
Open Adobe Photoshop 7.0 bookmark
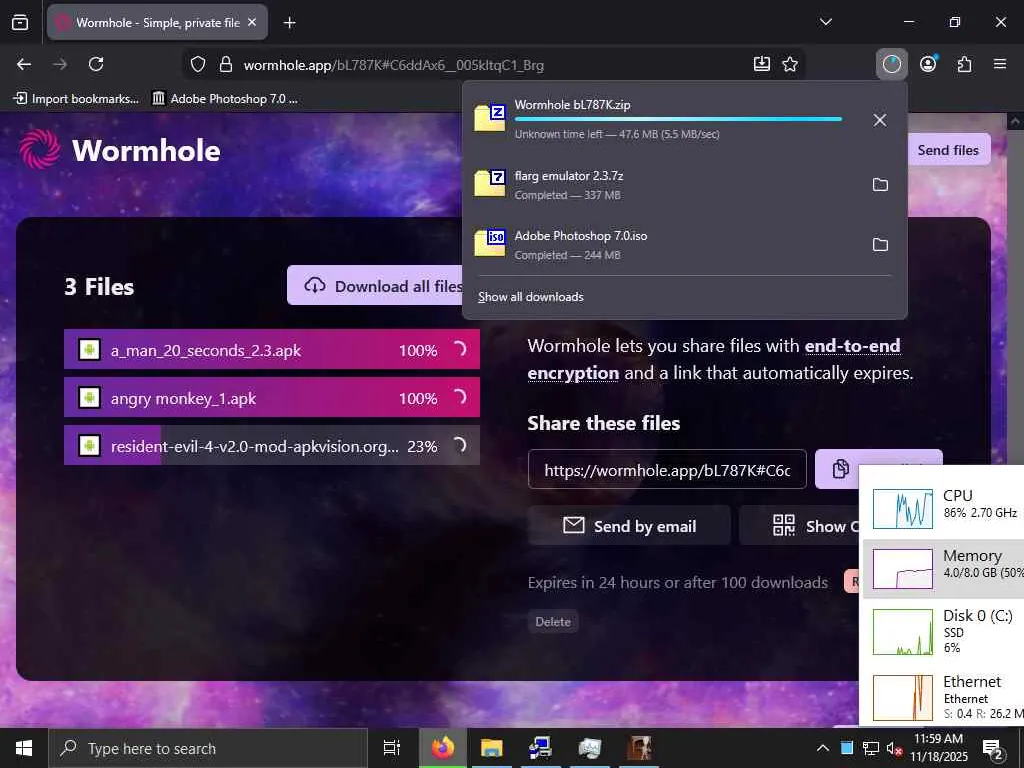pos(225,99)
